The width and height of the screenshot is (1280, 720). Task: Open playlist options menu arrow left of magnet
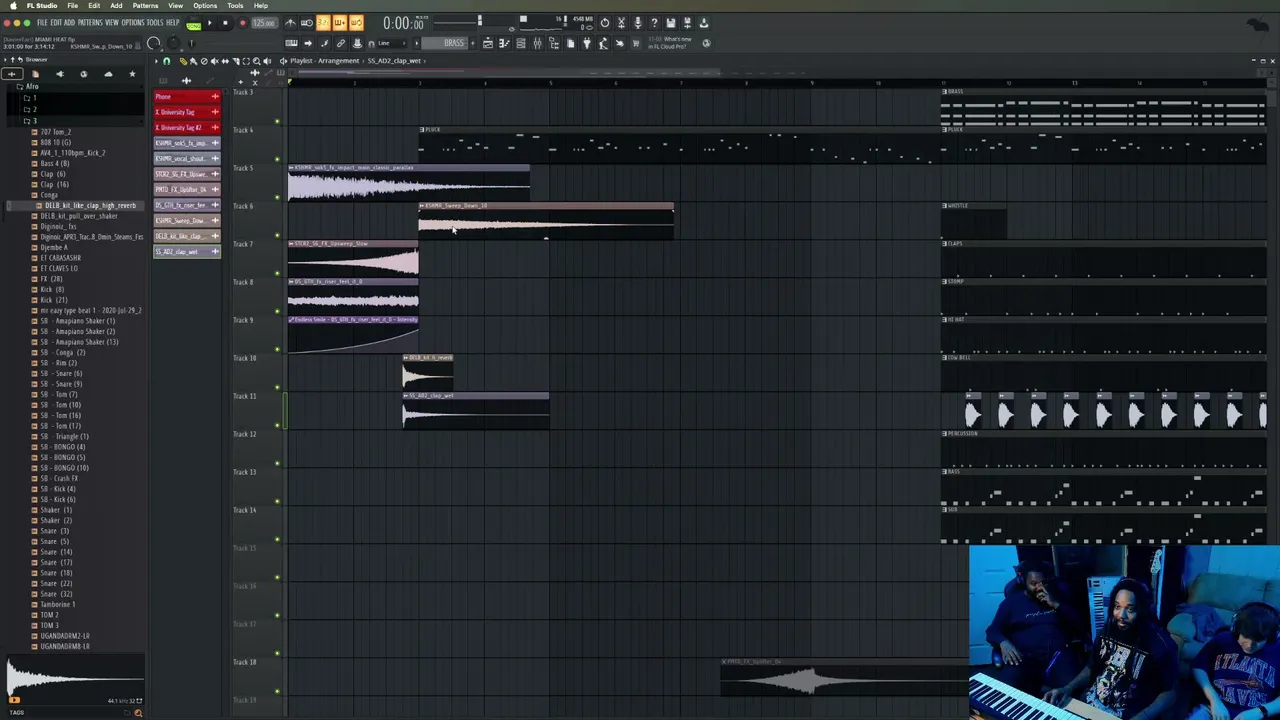click(x=156, y=61)
